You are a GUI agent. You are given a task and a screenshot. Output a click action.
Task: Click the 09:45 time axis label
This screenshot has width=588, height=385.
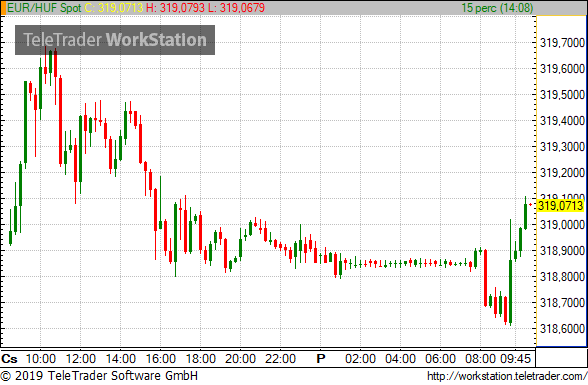(516, 359)
